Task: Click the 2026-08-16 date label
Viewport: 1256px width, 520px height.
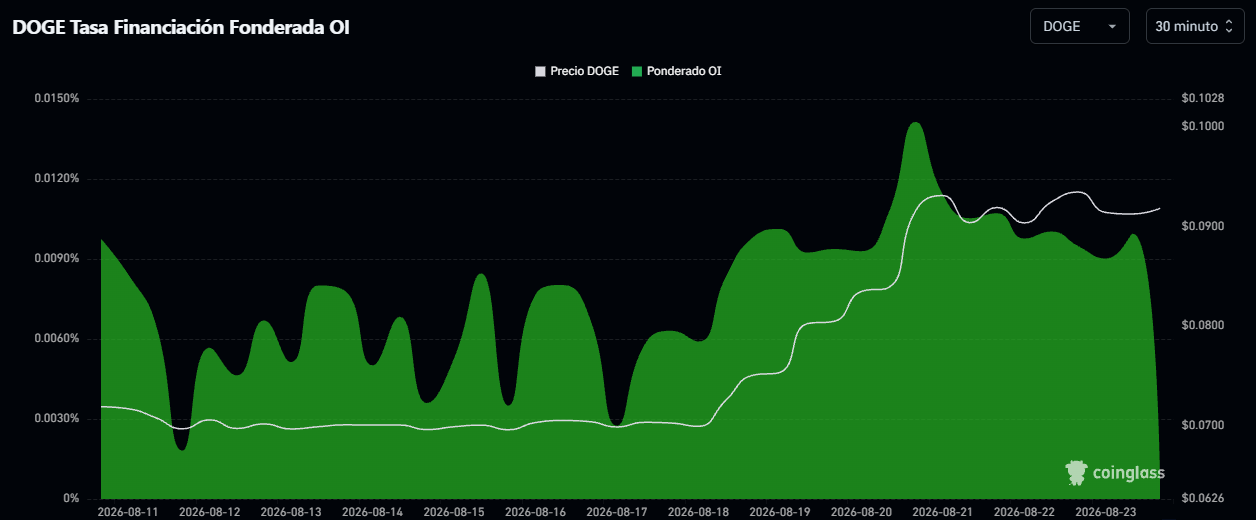Action: tap(536, 512)
